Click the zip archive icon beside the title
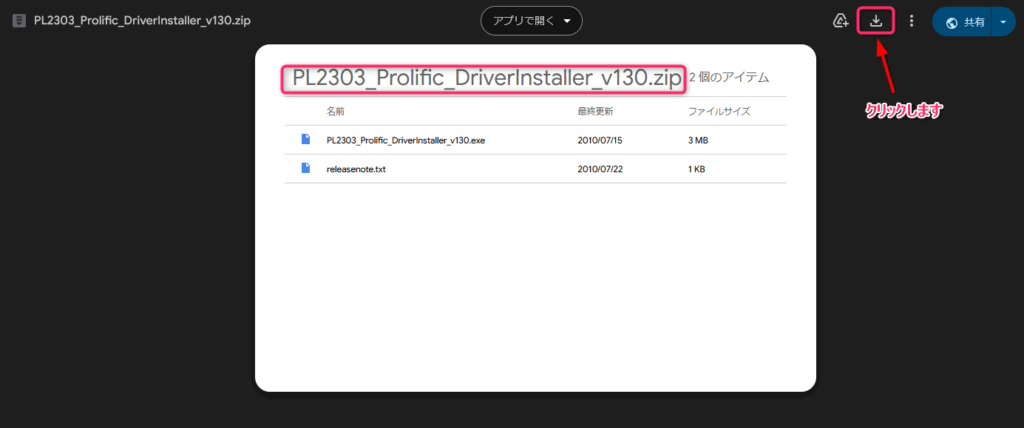The width and height of the screenshot is (1024, 428). click(20, 21)
